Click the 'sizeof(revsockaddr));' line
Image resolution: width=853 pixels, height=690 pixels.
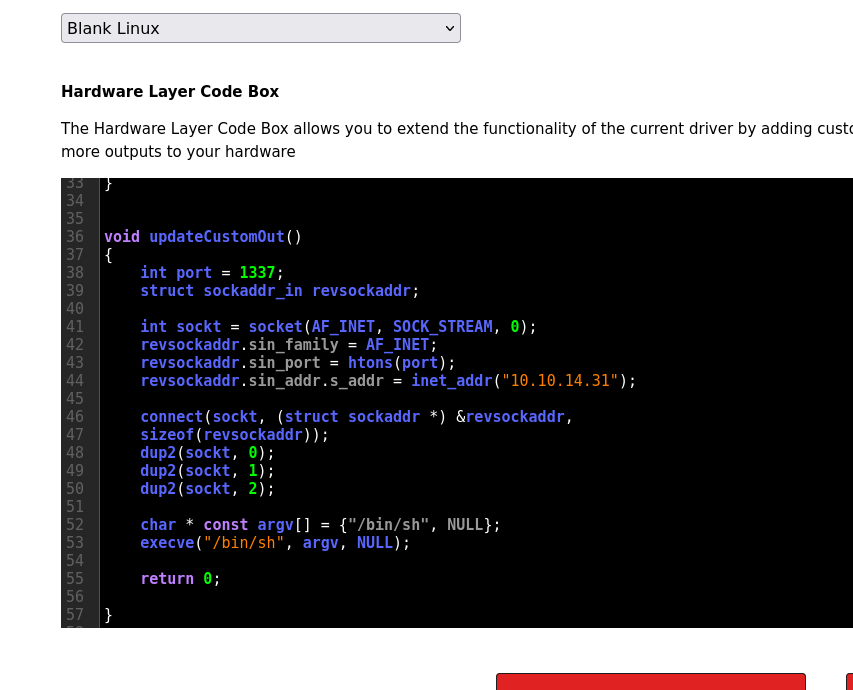click(234, 434)
